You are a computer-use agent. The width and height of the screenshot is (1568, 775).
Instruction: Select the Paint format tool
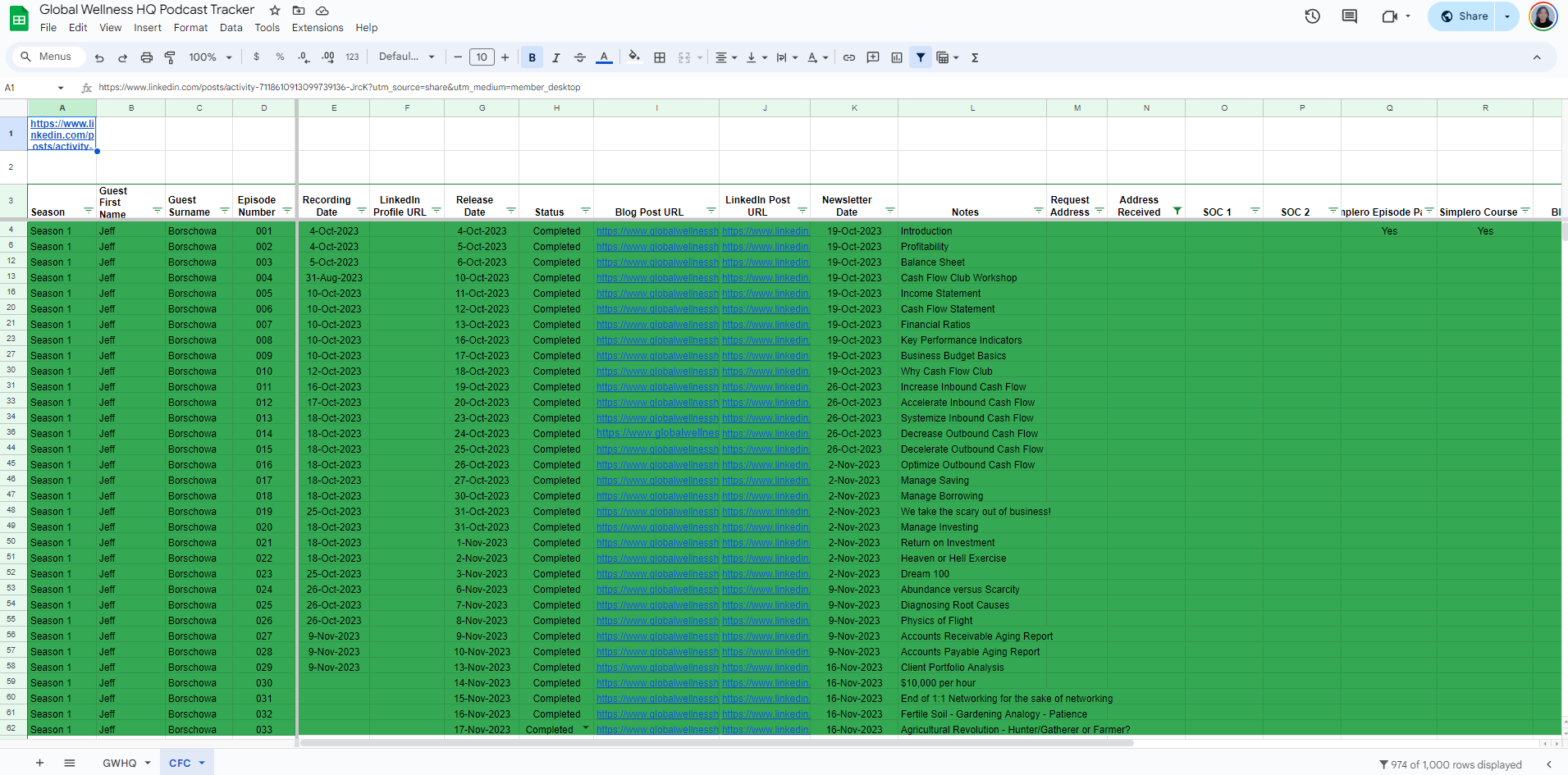pyautogui.click(x=170, y=57)
